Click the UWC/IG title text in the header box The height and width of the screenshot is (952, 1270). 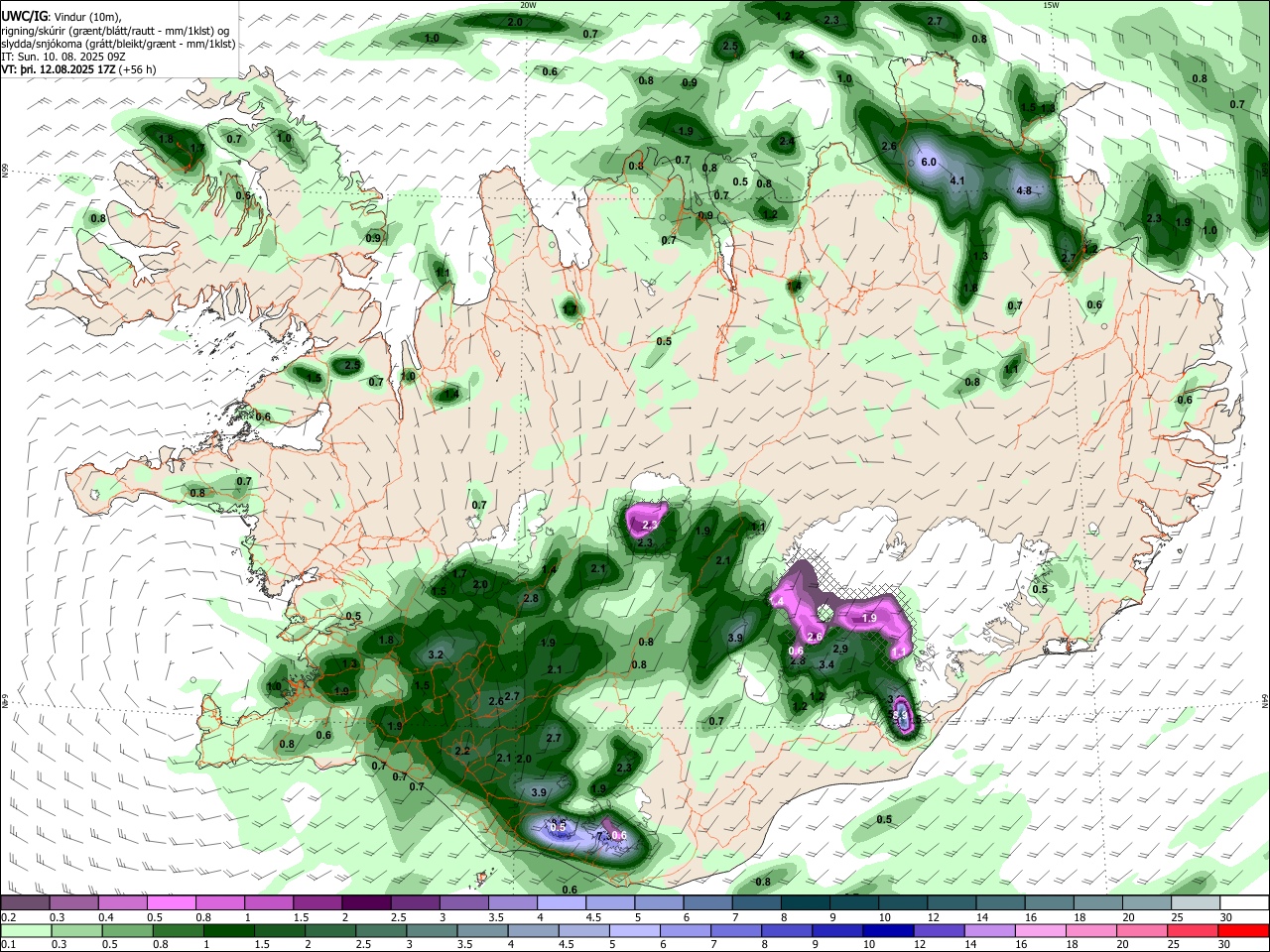pyautogui.click(x=25, y=17)
